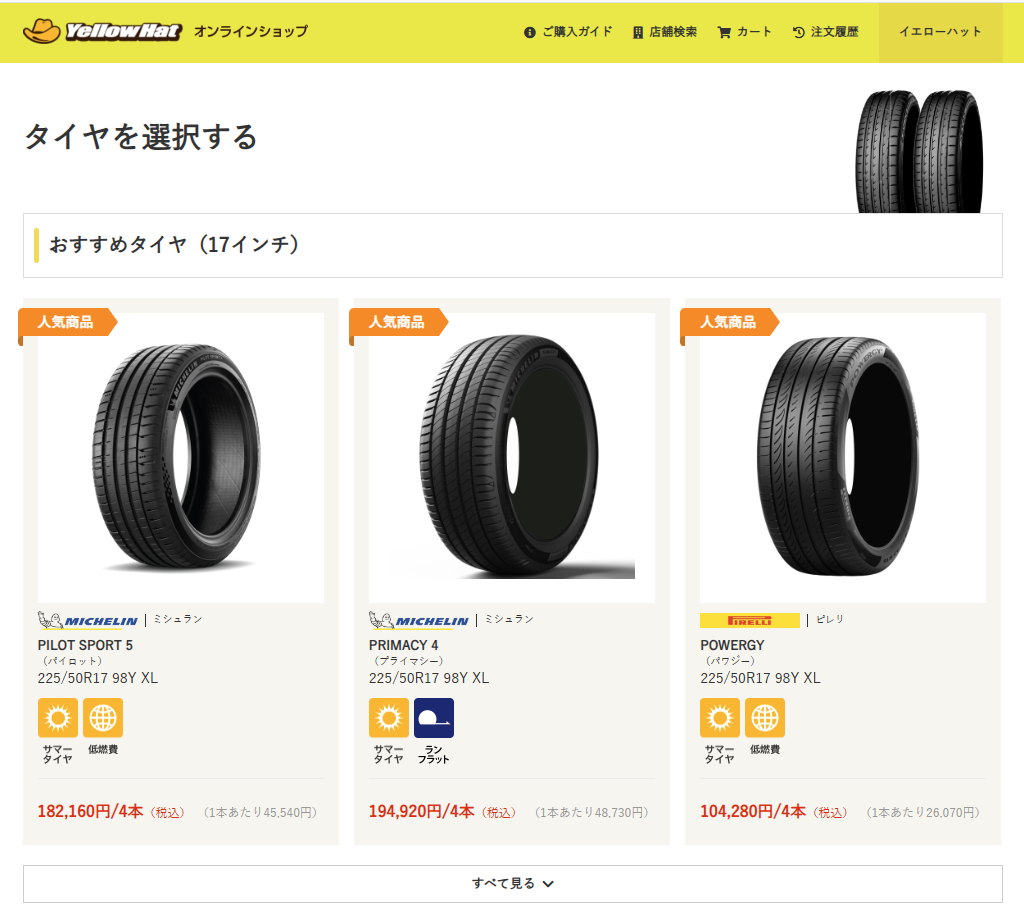Click Michelin logo on PILOT SPORT 5 card

point(88,620)
